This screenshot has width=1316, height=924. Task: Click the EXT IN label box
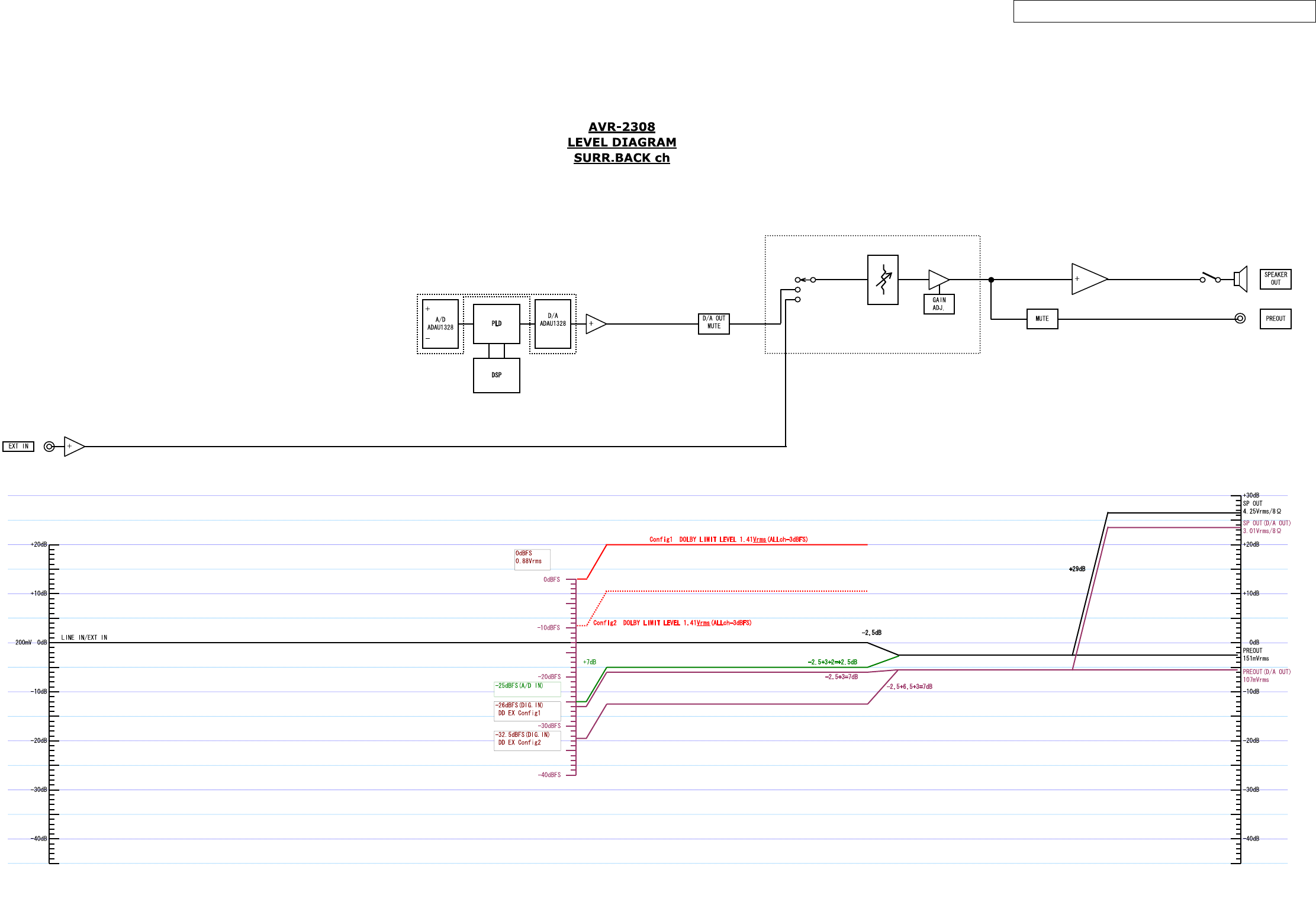pos(18,447)
